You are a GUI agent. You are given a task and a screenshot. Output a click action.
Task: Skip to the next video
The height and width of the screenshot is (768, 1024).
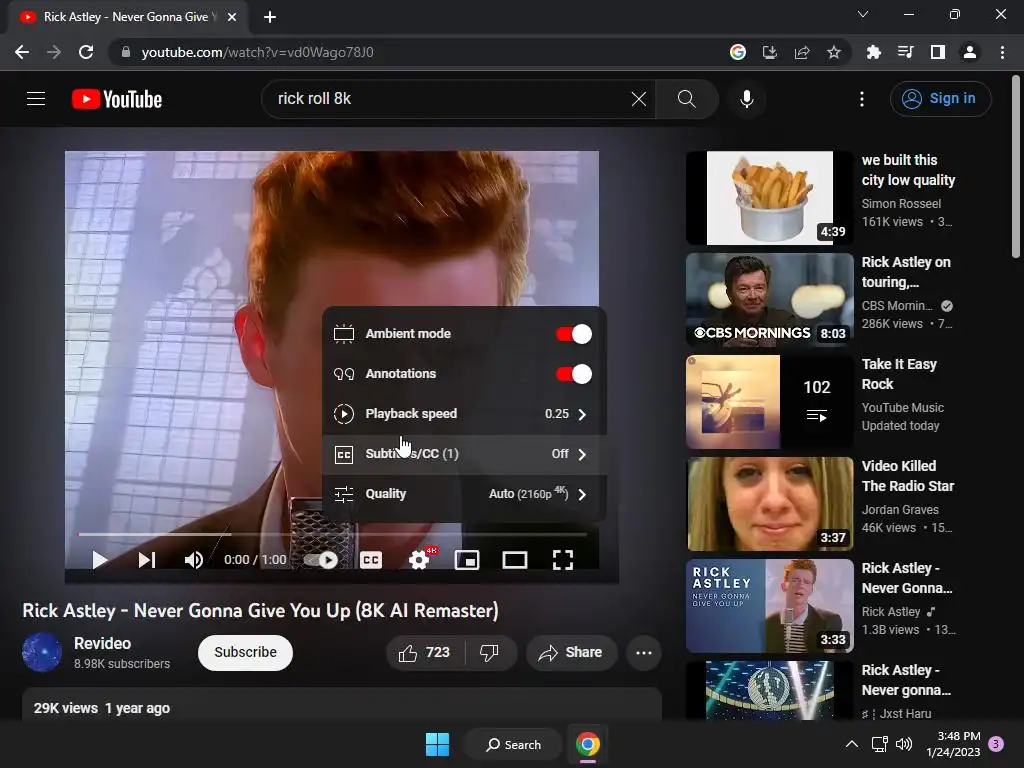147,560
